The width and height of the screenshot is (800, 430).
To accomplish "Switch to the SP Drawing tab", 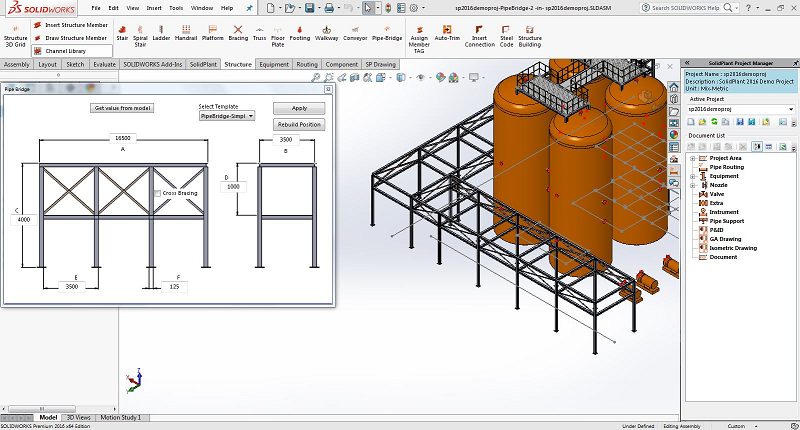I will click(x=380, y=64).
